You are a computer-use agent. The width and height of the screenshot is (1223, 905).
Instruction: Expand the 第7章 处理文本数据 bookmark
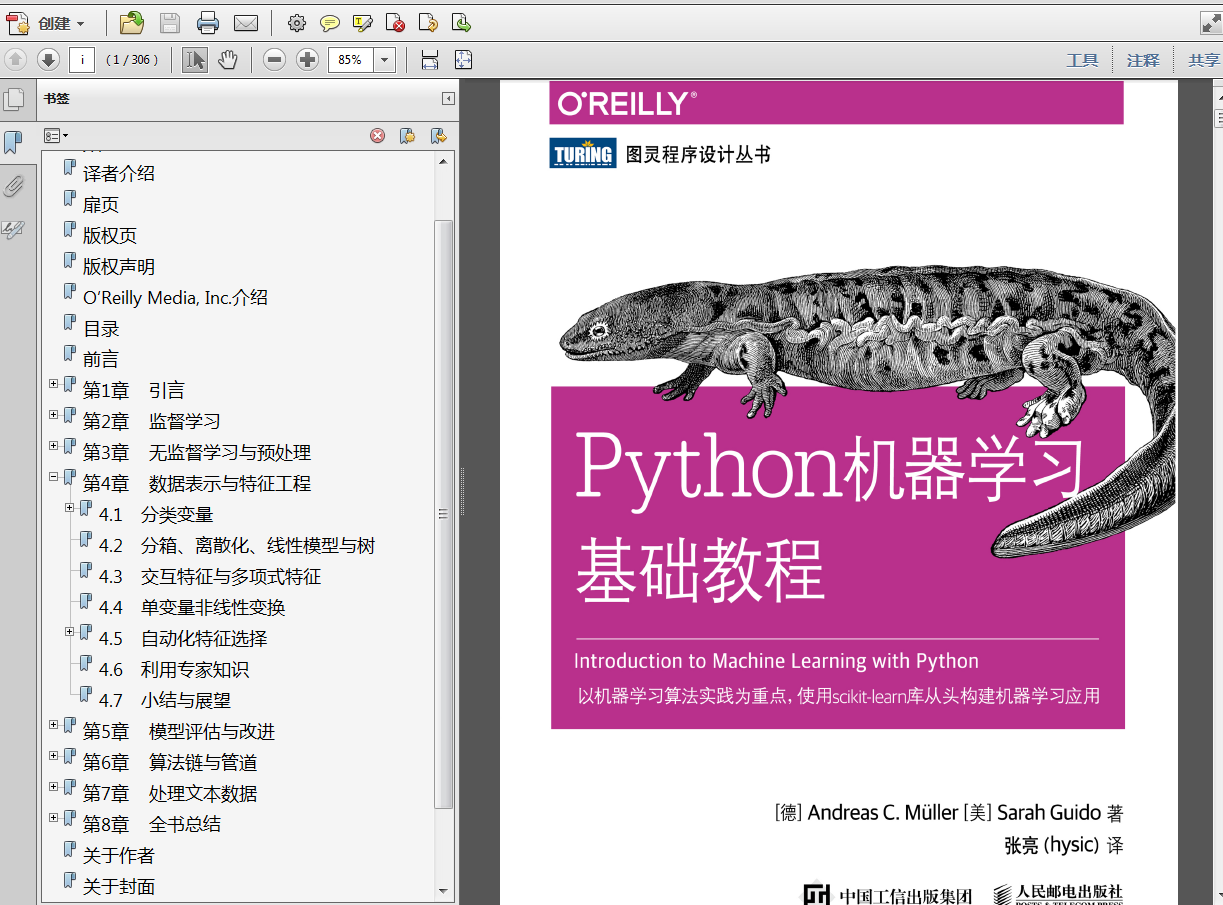54,787
